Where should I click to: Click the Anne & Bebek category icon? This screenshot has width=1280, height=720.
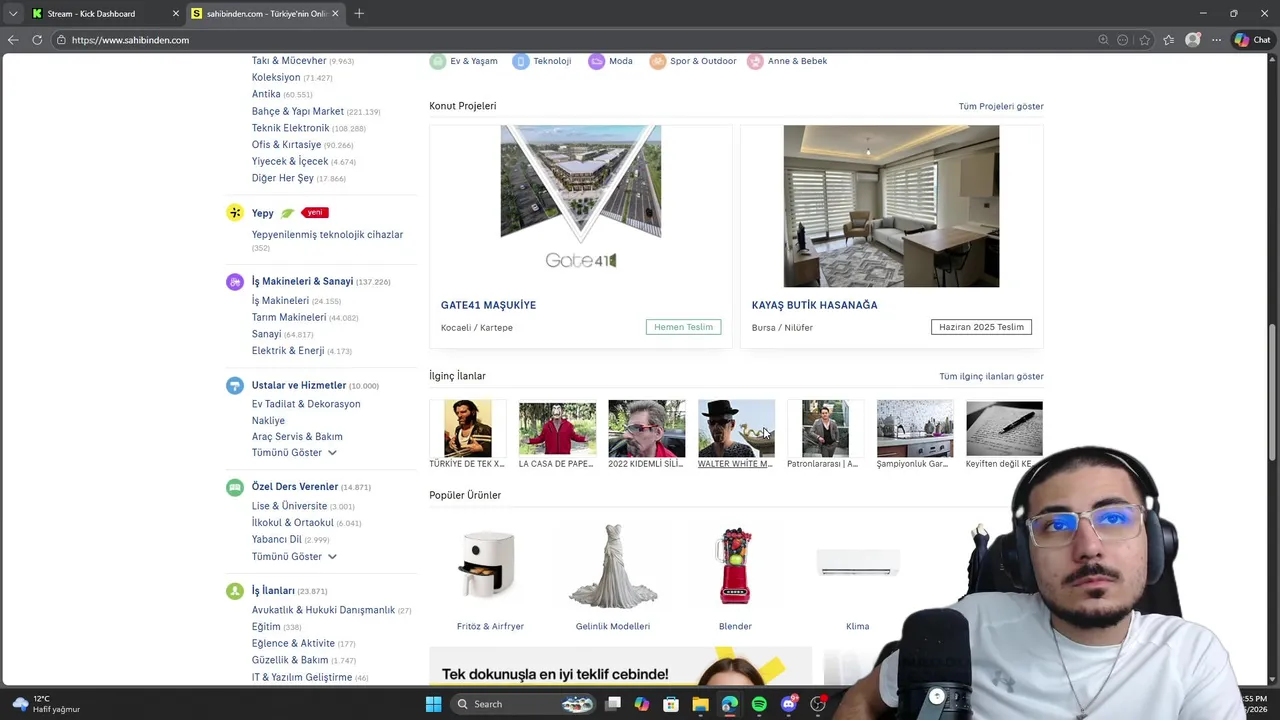point(755,61)
